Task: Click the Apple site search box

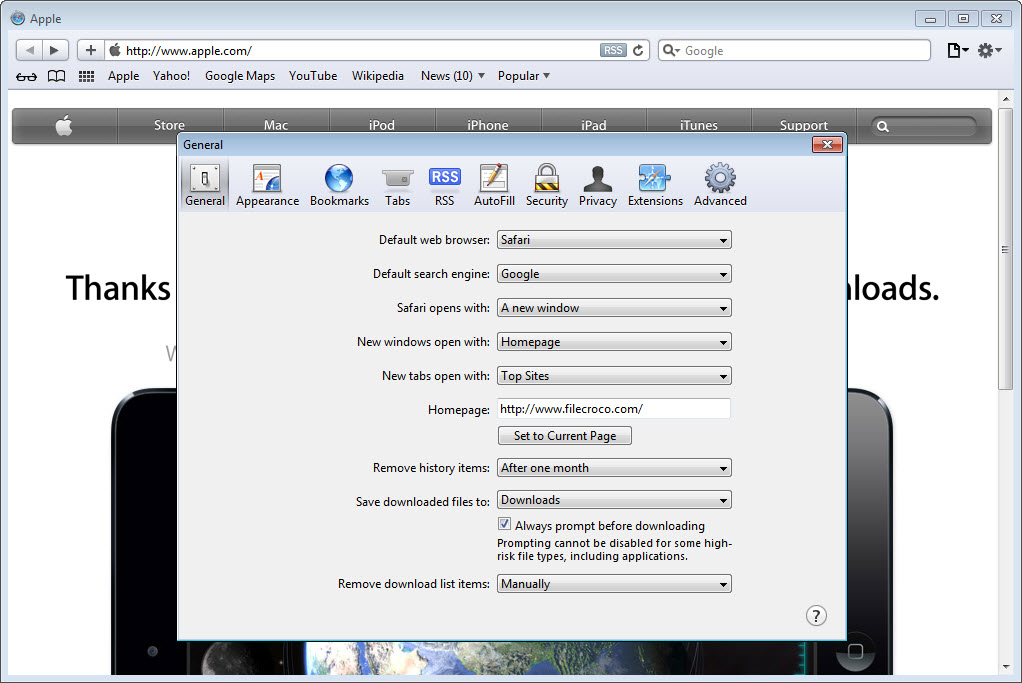Action: point(924,126)
